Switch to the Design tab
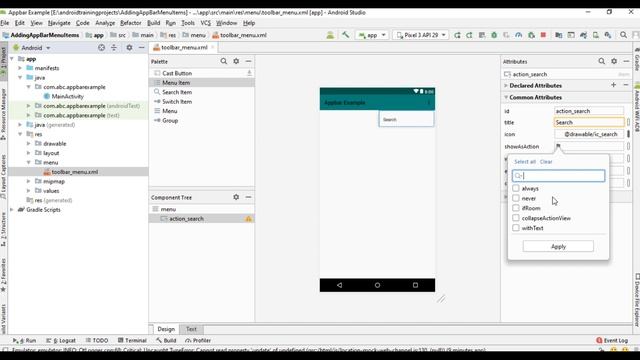Image resolution: width=640 pixels, height=360 pixels. click(166, 329)
